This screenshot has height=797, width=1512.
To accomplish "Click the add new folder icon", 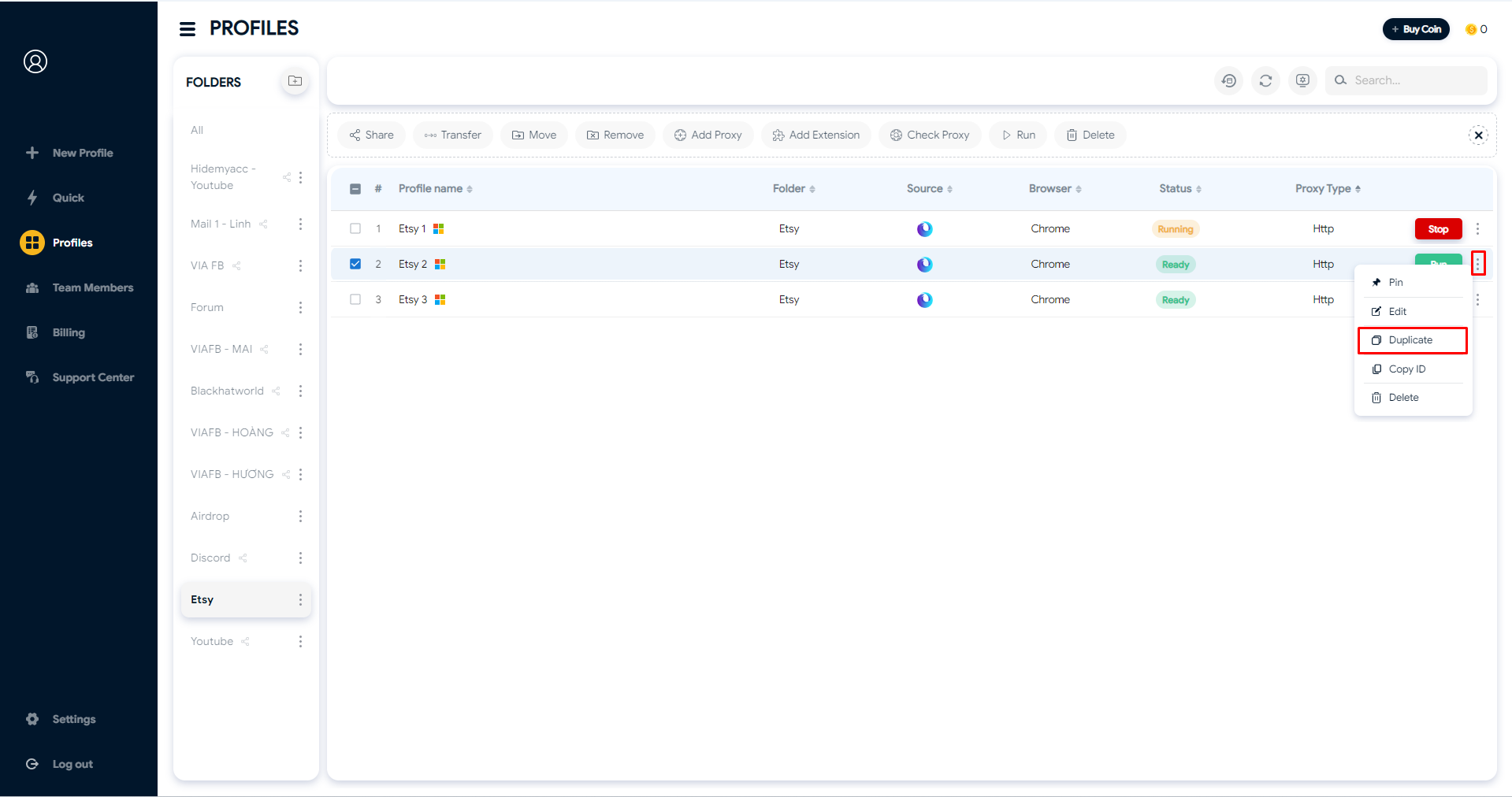I will point(295,81).
